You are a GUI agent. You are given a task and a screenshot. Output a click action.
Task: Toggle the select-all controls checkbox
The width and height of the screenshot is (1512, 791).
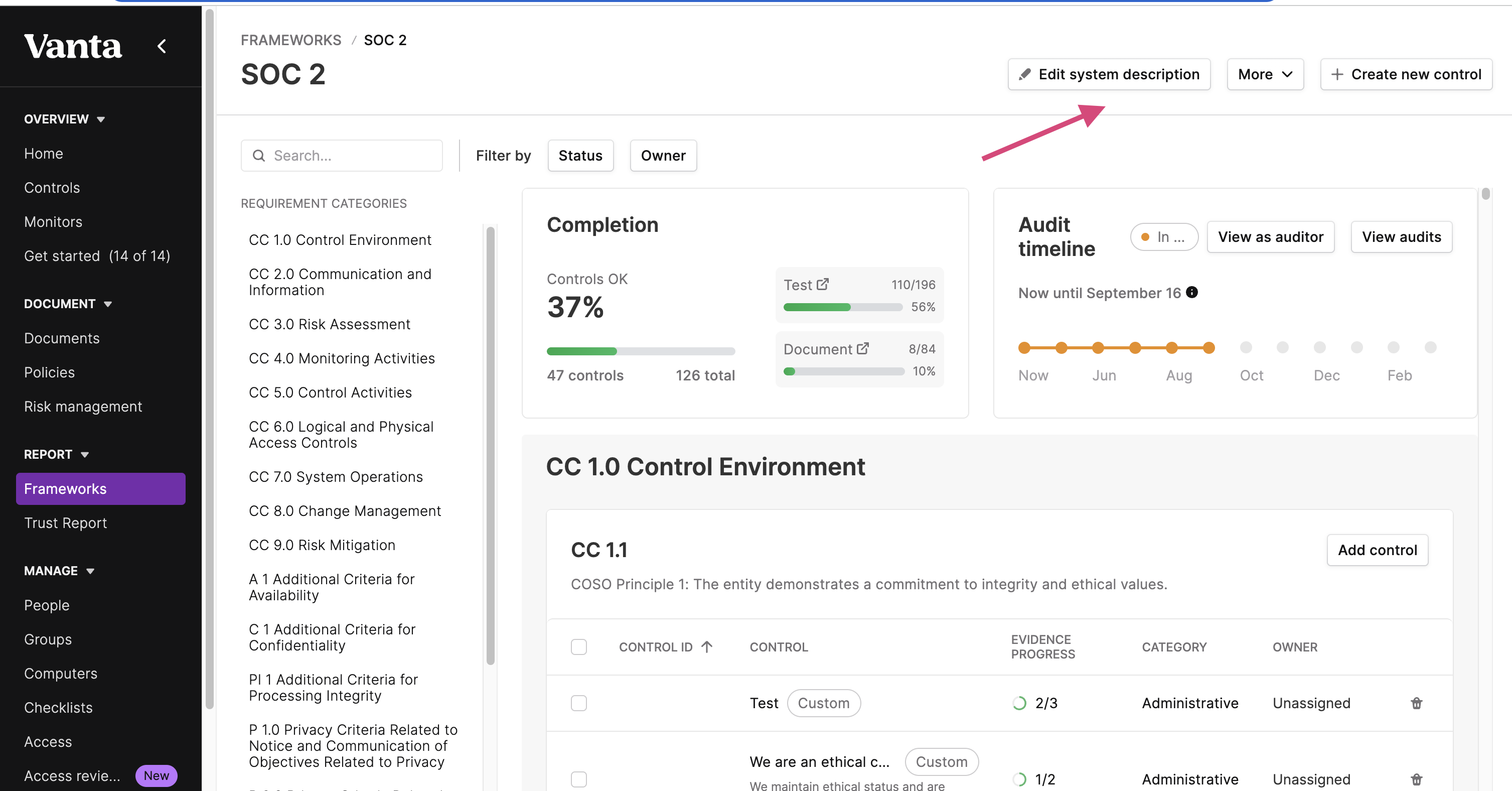(579, 646)
